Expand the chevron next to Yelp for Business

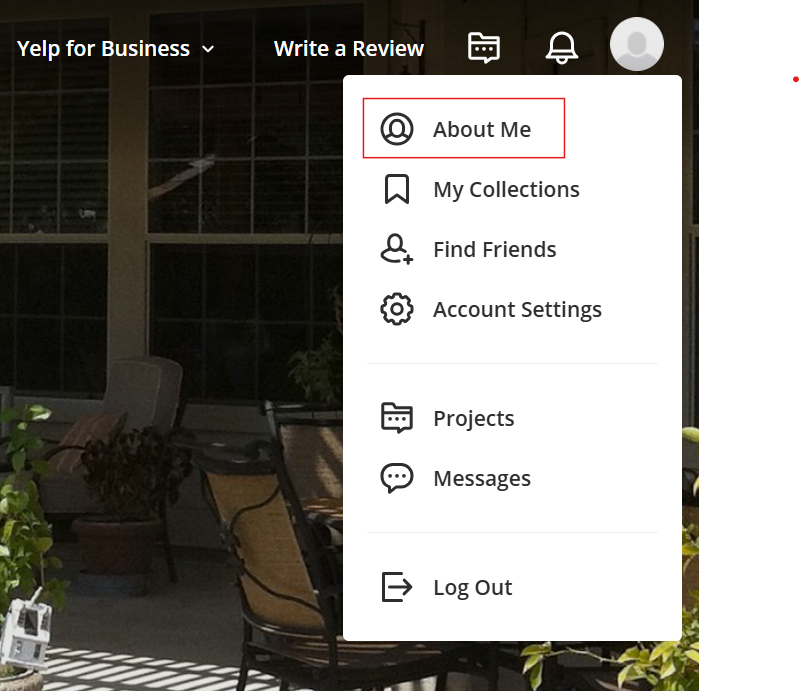click(208, 49)
